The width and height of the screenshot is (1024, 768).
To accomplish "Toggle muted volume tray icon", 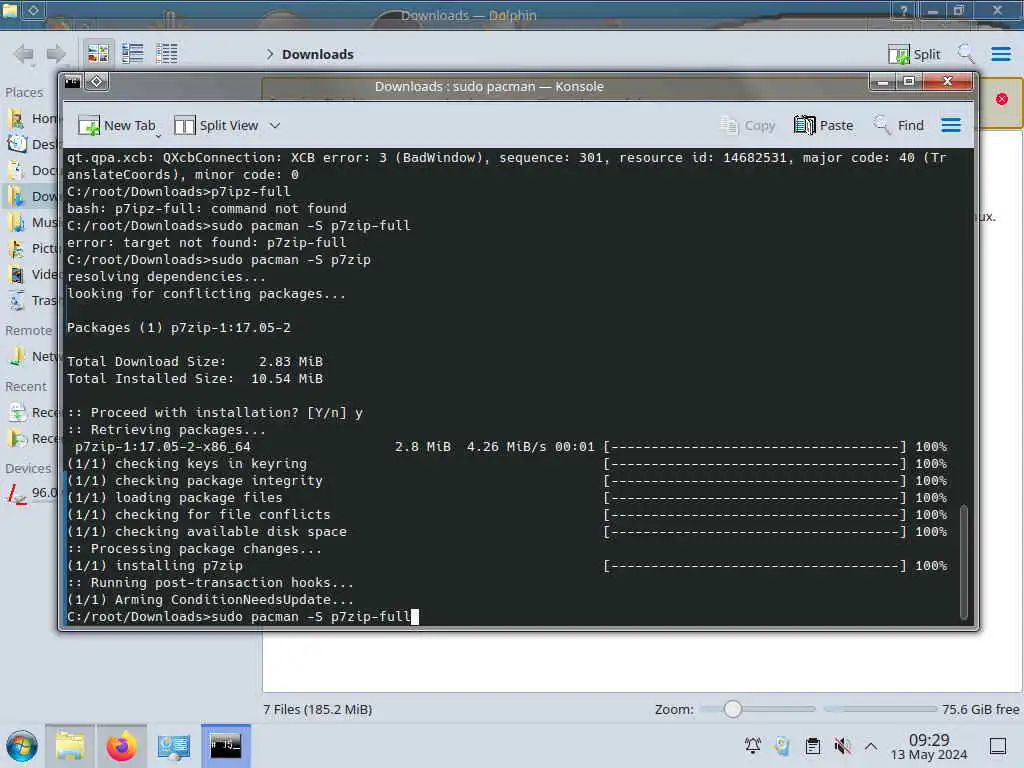I will click(x=842, y=746).
